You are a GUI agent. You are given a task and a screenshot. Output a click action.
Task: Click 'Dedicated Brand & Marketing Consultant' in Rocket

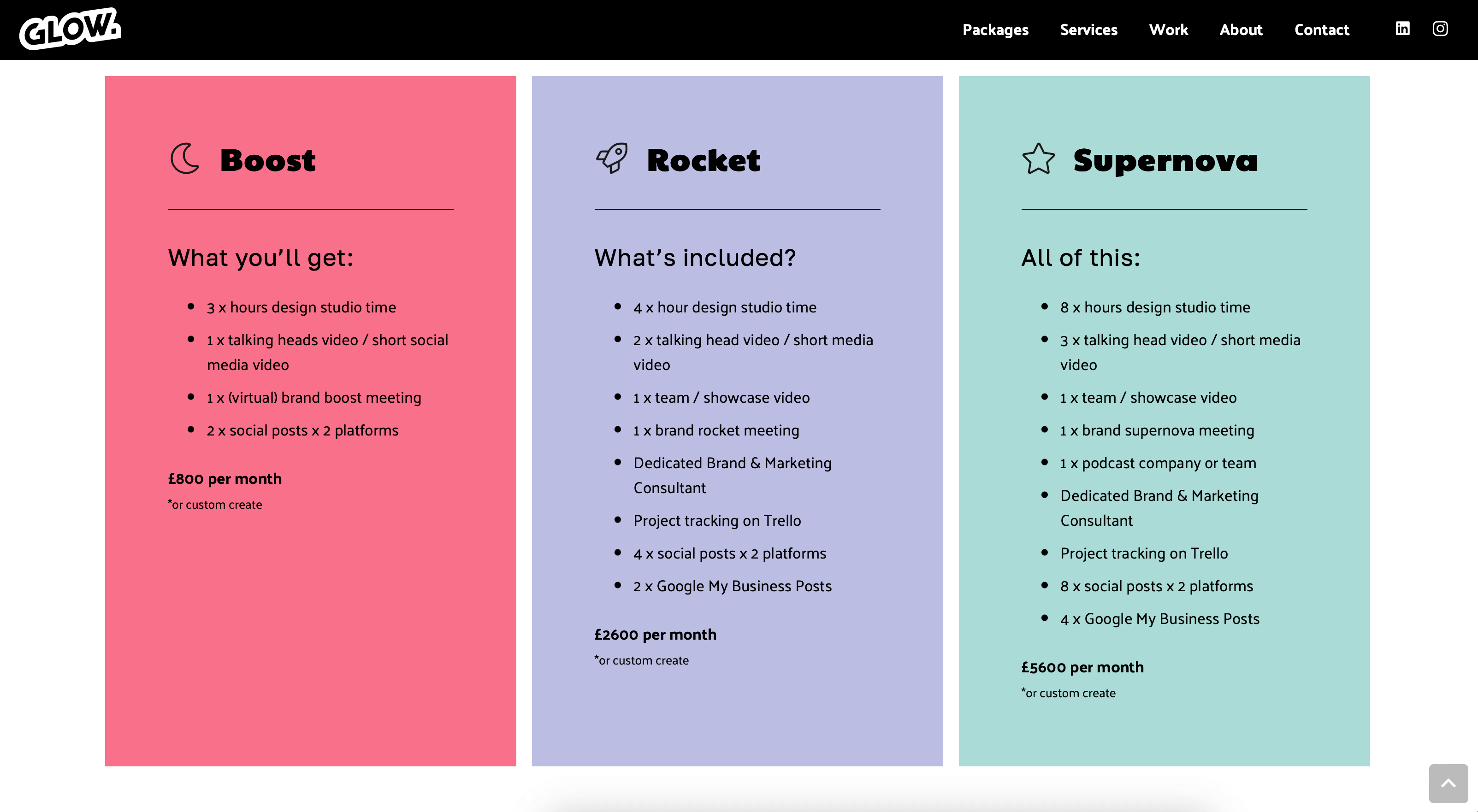732,476
